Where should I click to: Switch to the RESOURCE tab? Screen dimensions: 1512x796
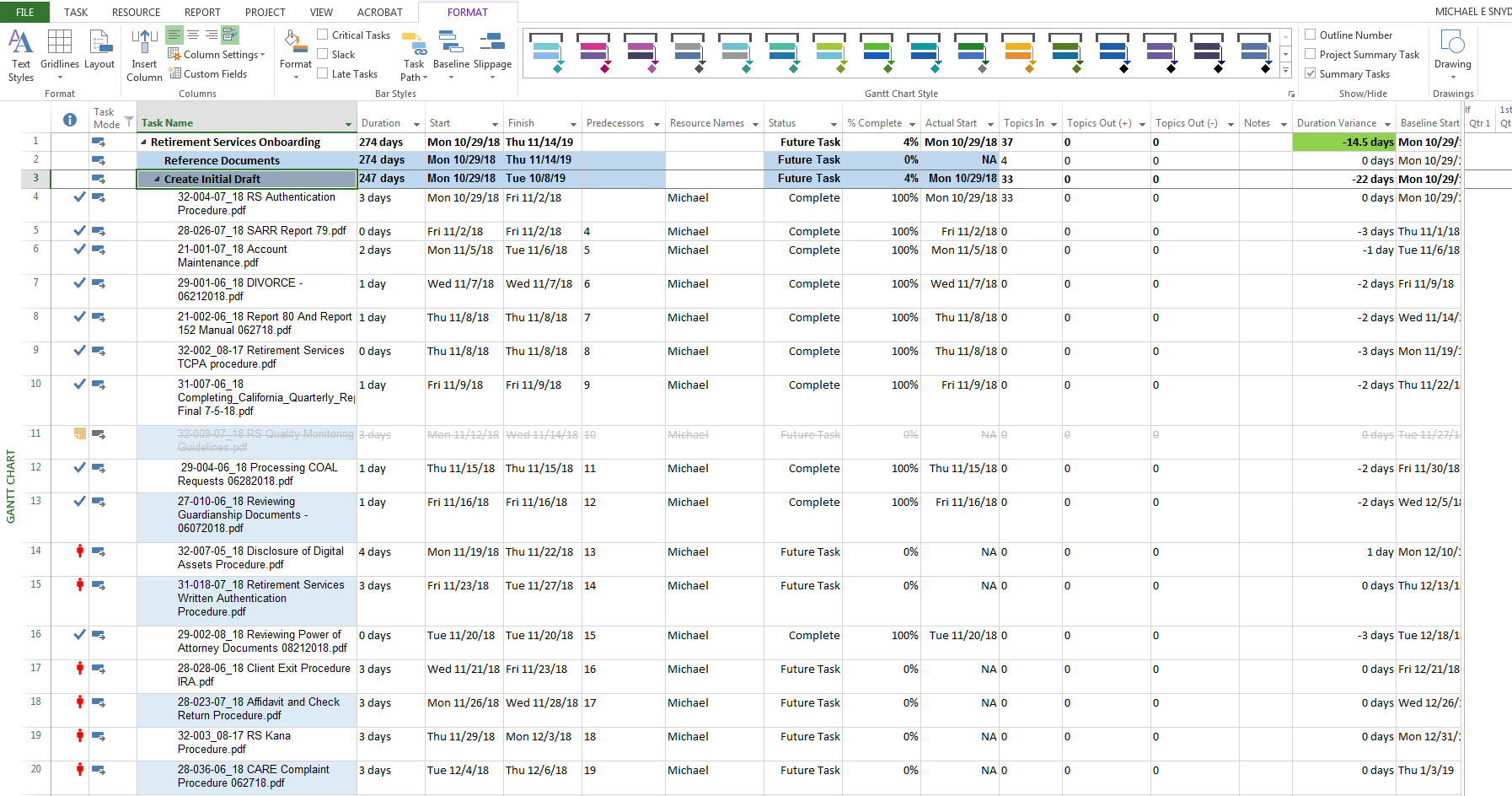point(136,12)
